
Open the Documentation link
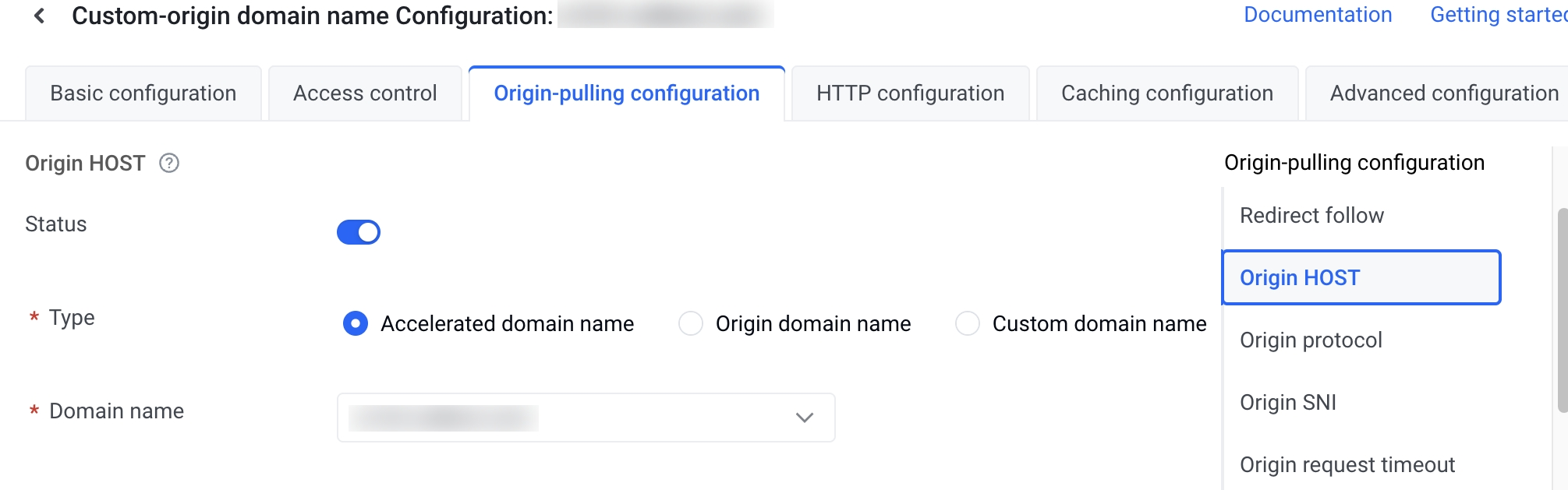pyautogui.click(x=1318, y=15)
